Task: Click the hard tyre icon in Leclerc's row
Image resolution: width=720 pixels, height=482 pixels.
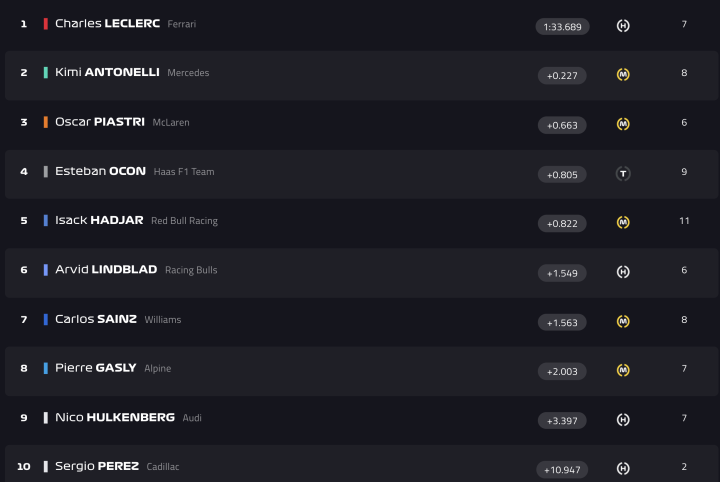Action: tap(623, 25)
